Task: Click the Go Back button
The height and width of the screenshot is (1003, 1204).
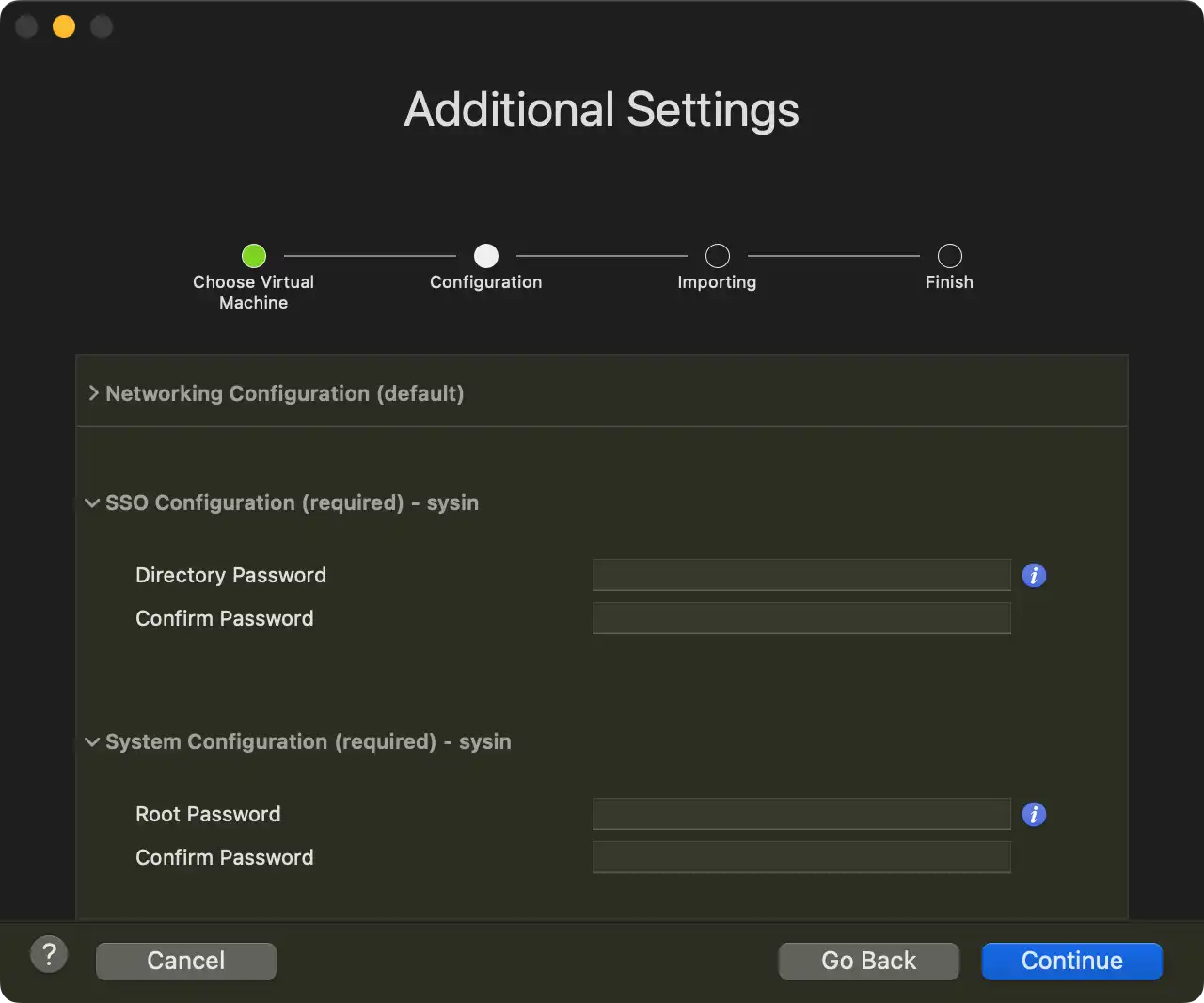Action: 868,961
